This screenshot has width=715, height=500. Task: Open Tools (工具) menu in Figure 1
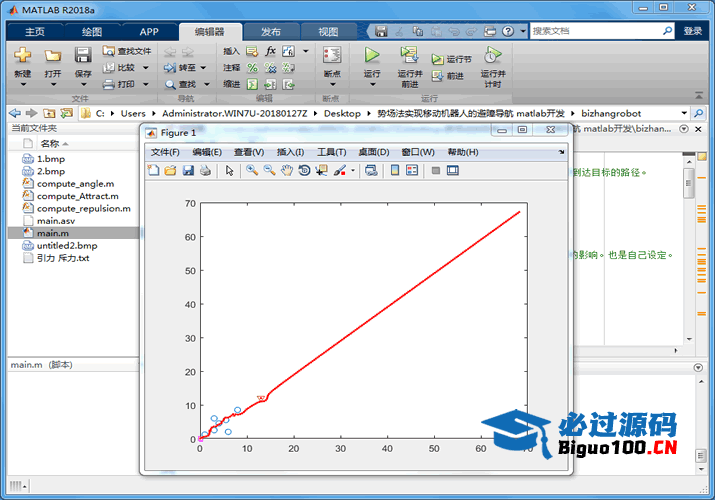pos(332,152)
